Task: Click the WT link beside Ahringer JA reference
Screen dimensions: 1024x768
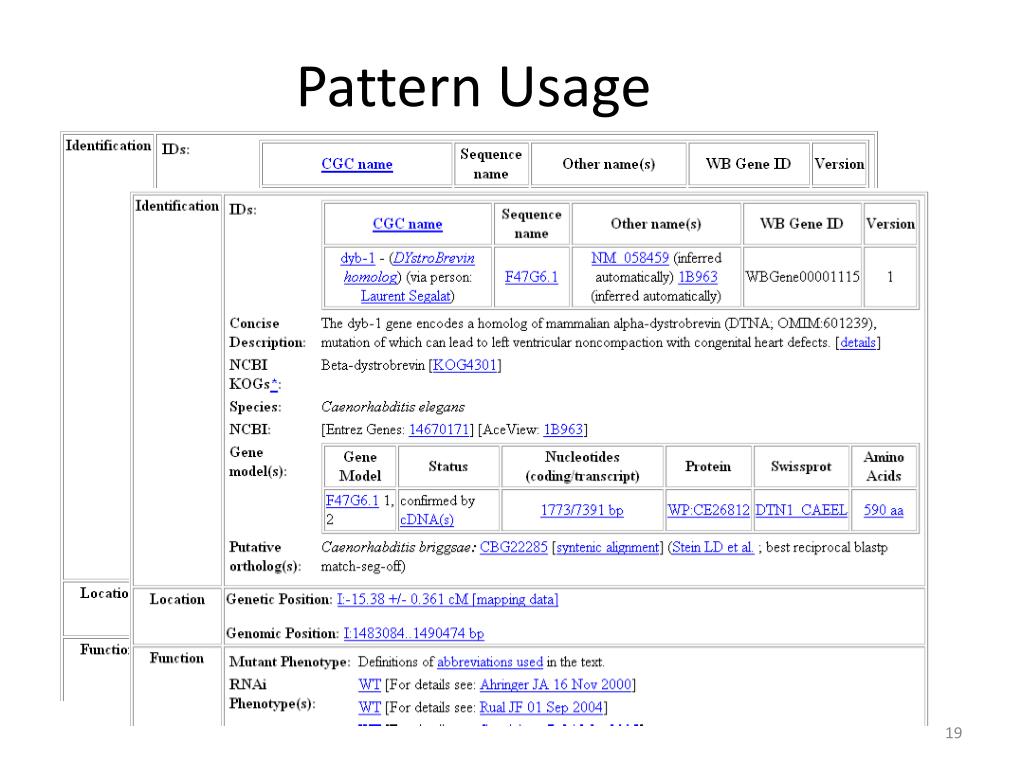Action: 369,684
